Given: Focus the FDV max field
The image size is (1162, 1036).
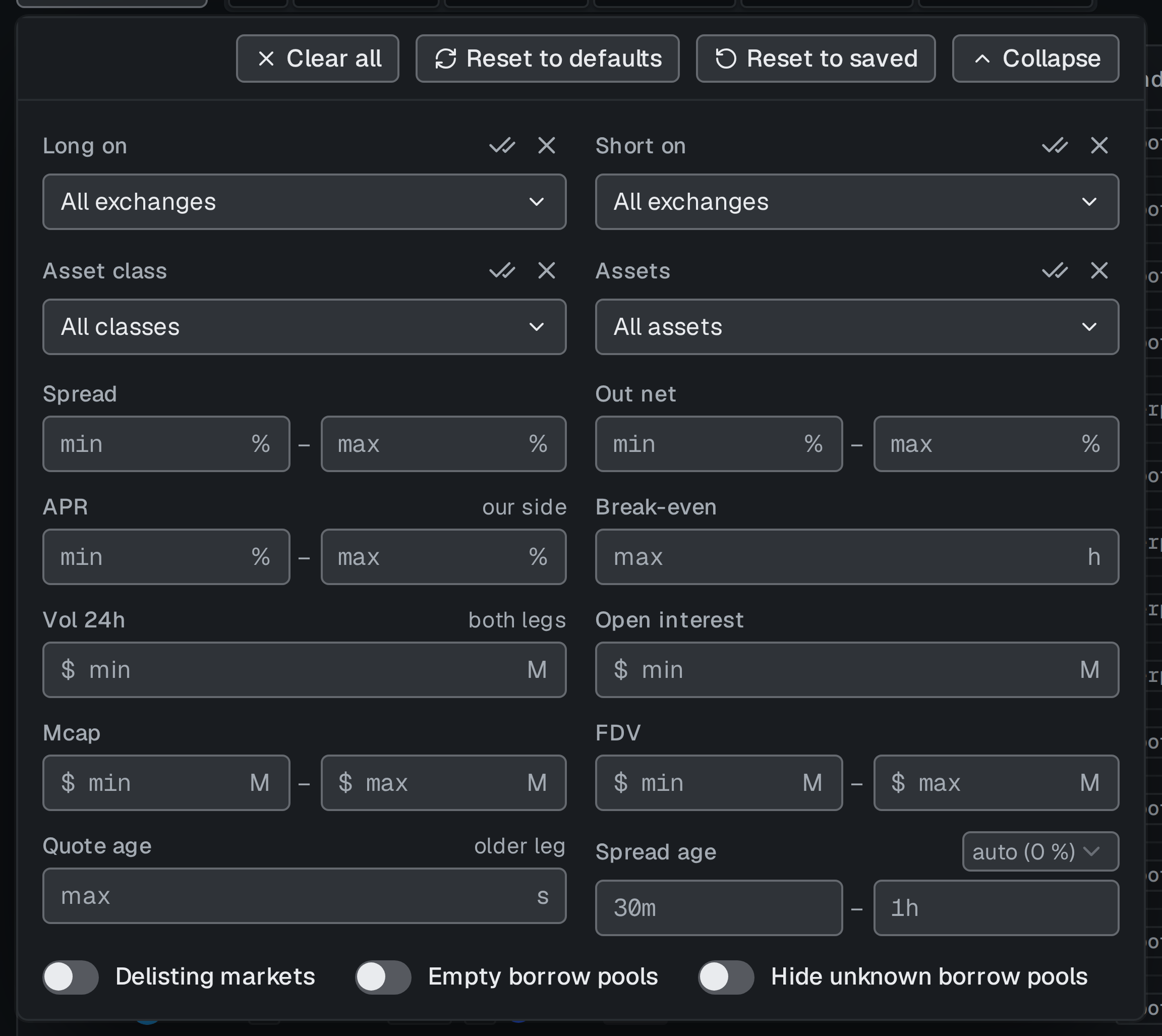Looking at the screenshot, I should pos(996,783).
